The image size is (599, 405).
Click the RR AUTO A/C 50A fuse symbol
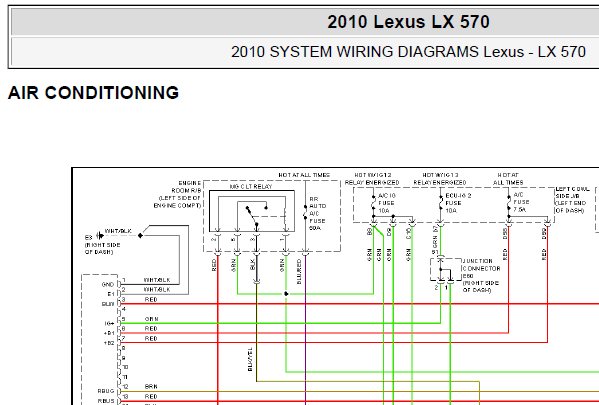click(x=305, y=212)
